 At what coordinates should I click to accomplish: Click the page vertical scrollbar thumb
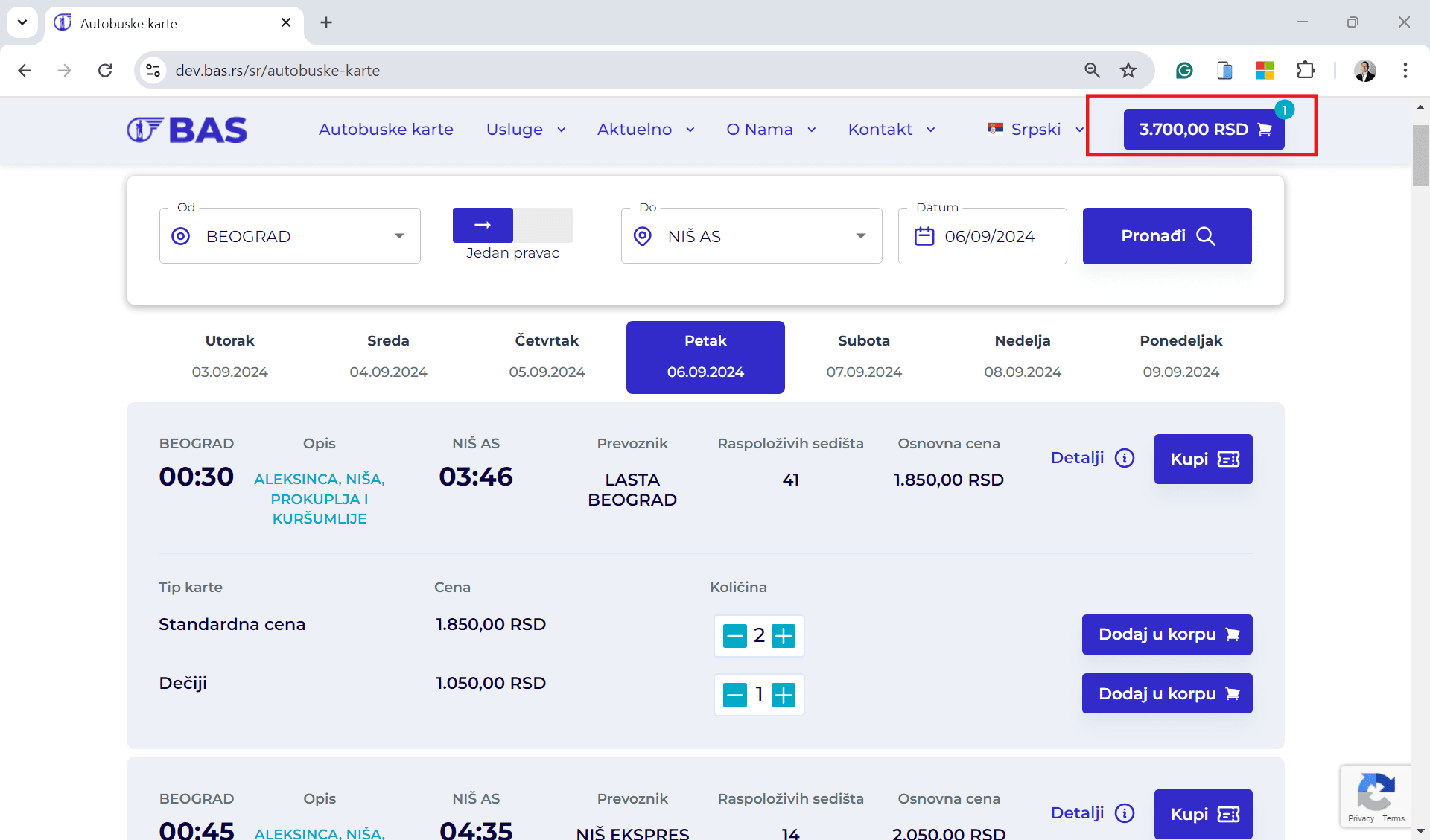1420,156
